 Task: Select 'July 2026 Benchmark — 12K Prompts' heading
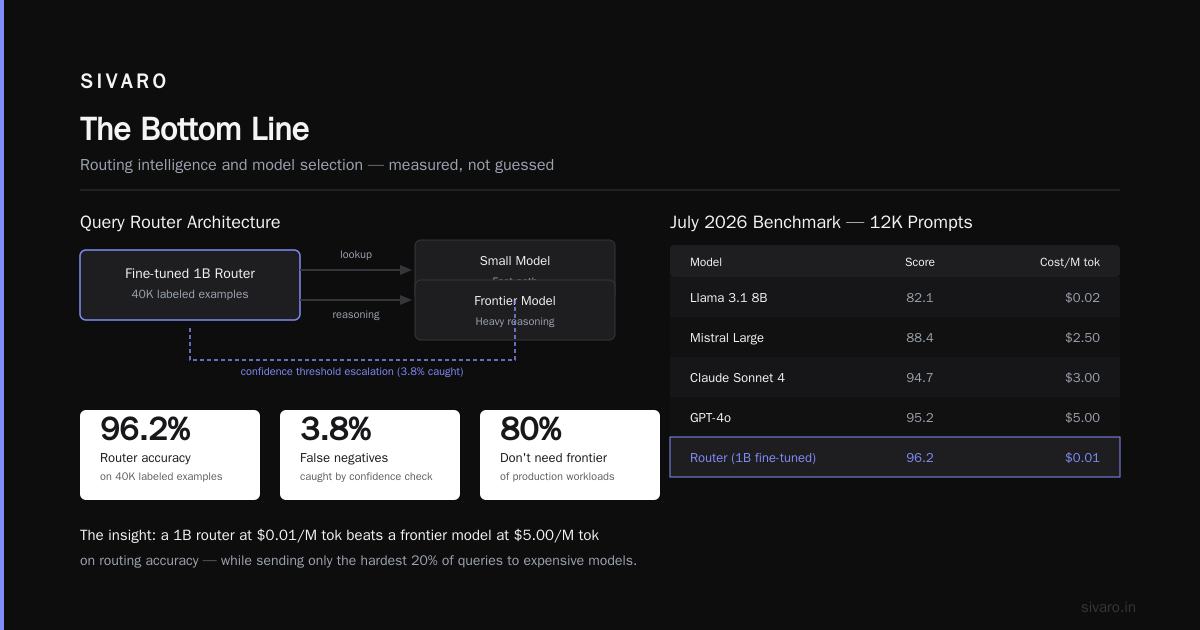pos(821,222)
